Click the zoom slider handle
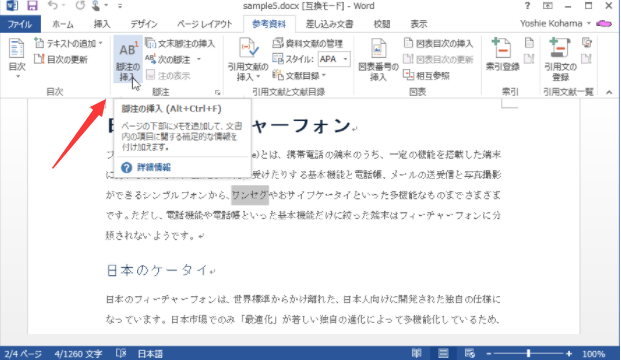 coord(528,353)
